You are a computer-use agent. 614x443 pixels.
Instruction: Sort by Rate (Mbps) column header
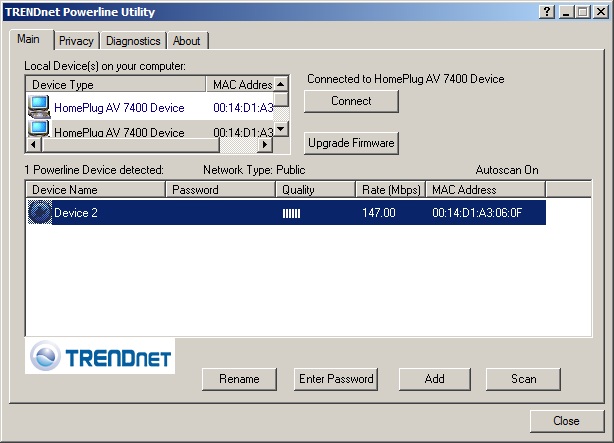(390, 190)
